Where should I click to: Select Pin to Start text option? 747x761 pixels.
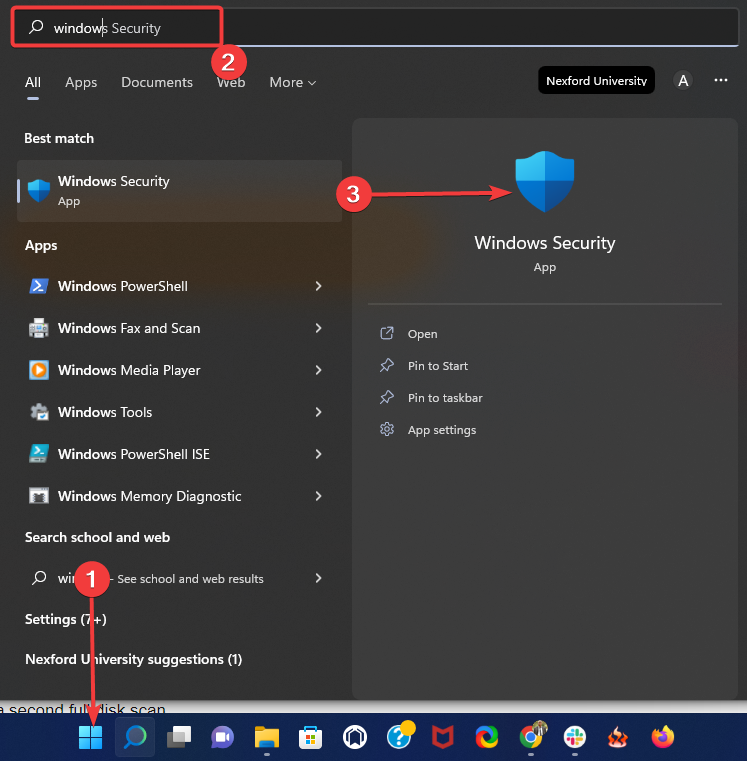438,366
